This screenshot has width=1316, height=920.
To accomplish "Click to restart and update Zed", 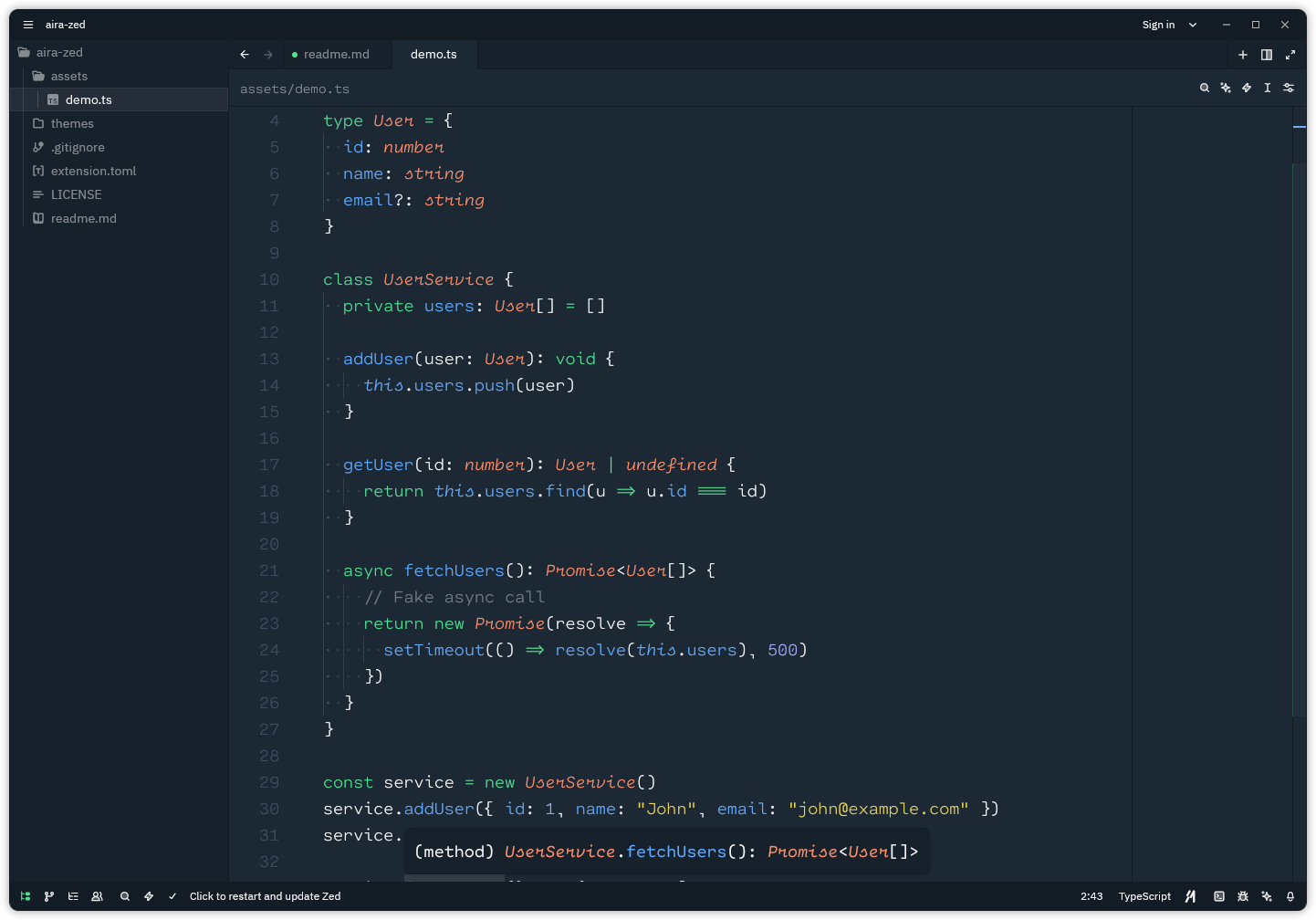I will point(265,896).
